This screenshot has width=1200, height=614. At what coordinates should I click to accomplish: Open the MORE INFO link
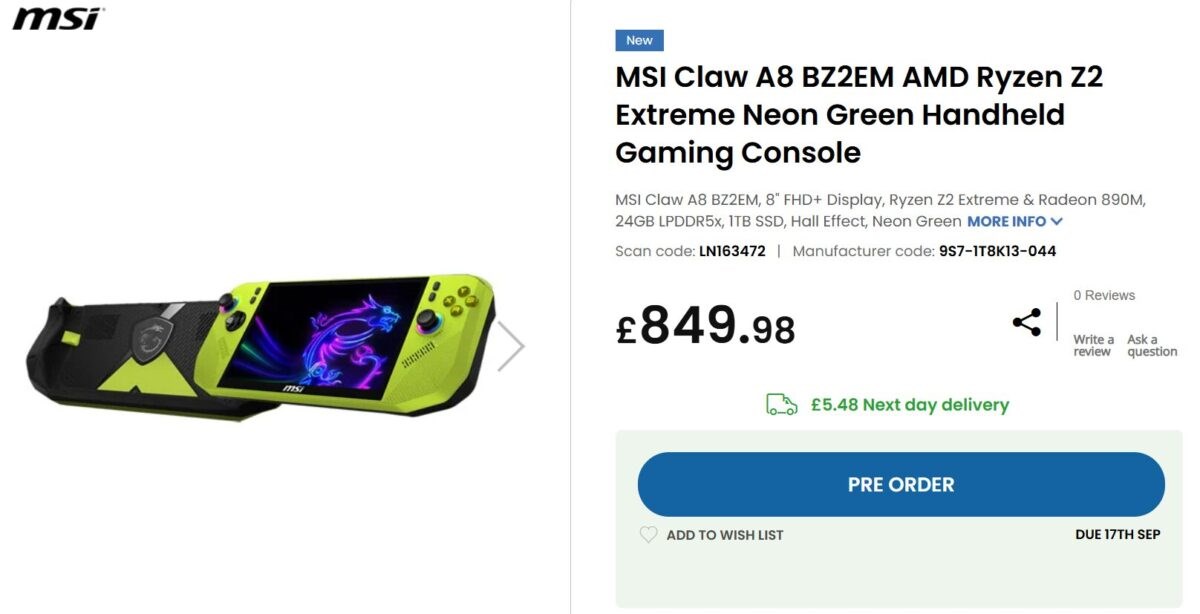(x=1006, y=222)
